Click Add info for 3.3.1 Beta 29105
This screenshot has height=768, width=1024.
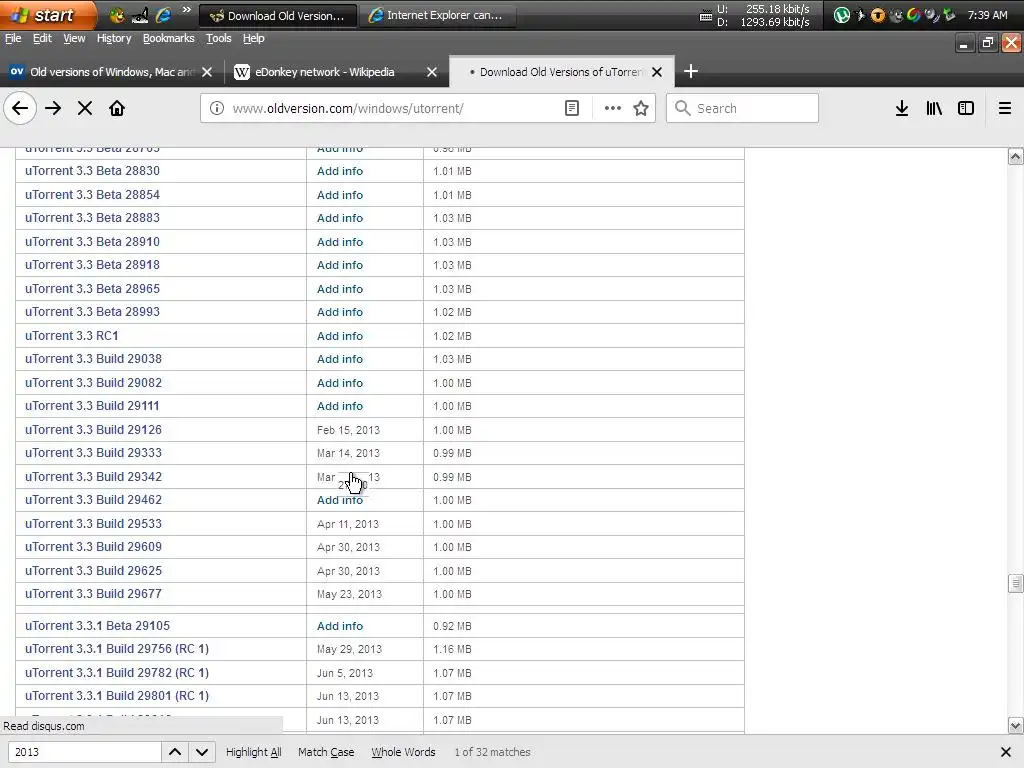point(340,626)
